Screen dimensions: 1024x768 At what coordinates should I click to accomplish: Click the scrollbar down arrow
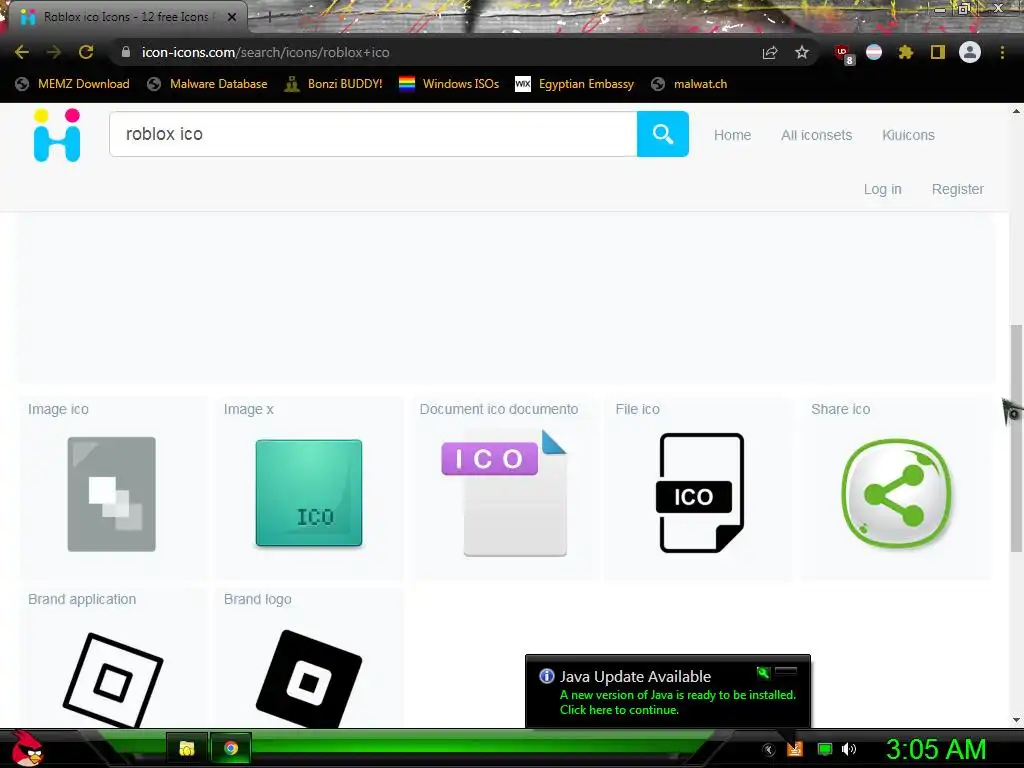(1016, 720)
